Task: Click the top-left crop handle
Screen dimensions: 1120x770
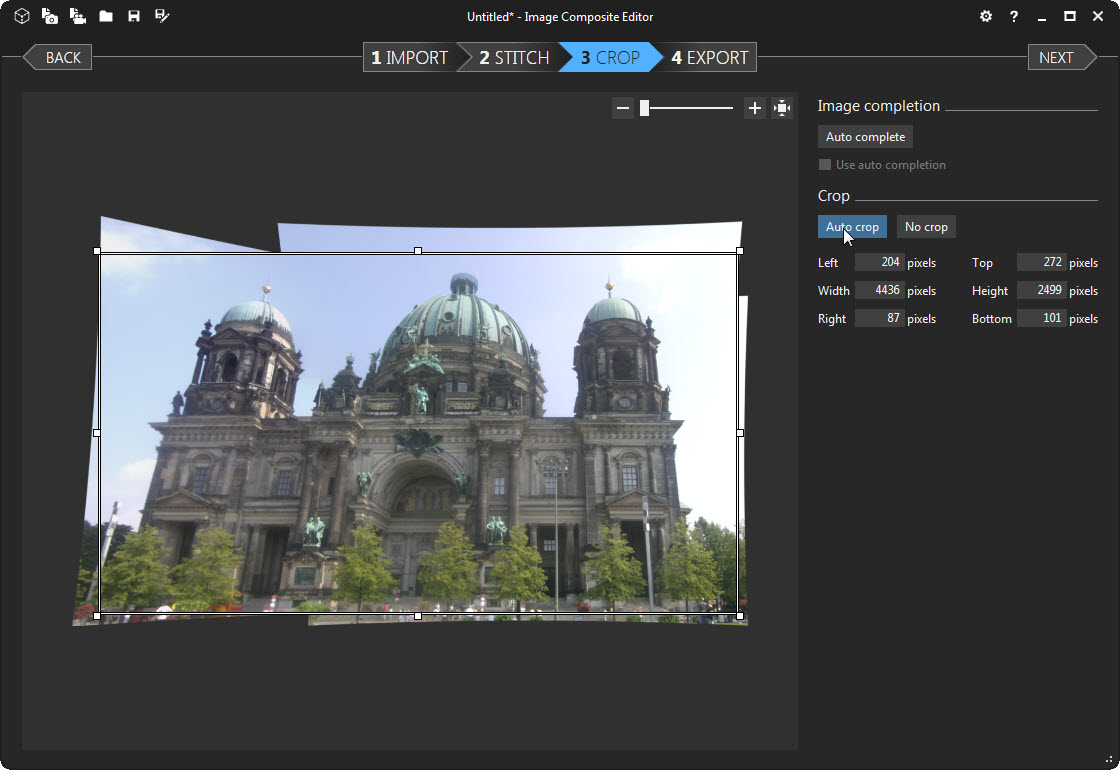Action: [97, 251]
